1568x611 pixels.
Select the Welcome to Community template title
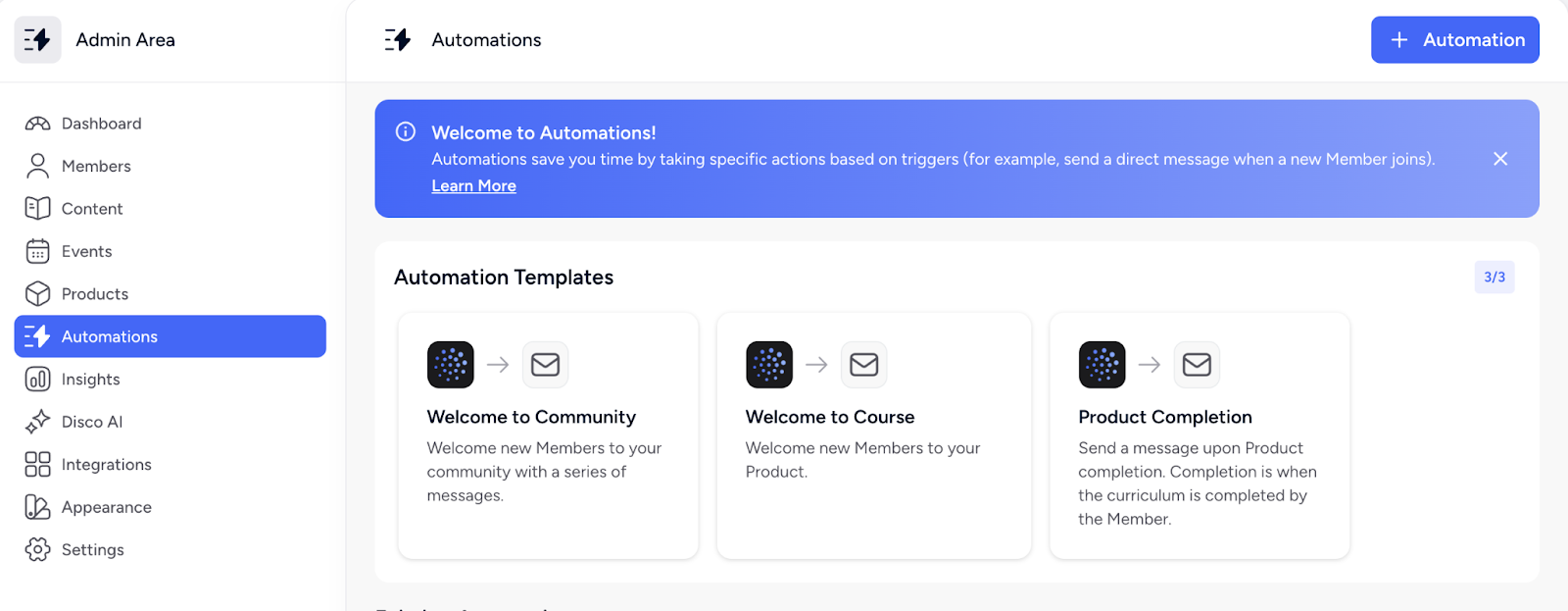pyautogui.click(x=531, y=417)
